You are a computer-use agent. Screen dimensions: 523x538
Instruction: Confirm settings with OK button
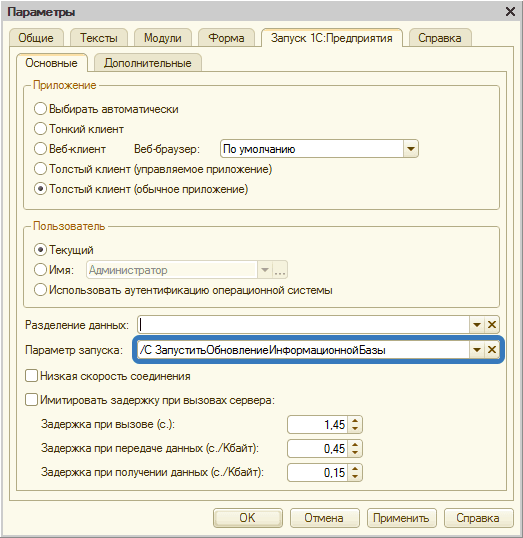point(247,518)
